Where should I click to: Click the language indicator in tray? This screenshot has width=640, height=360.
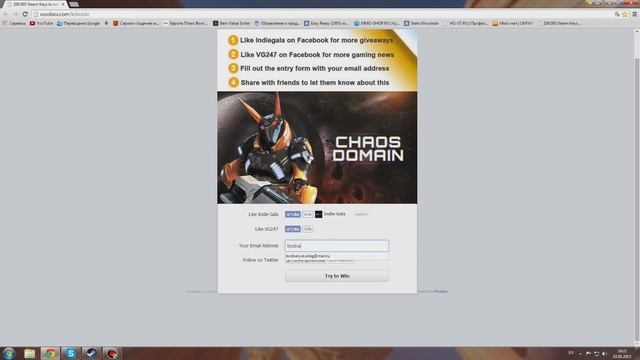tap(571, 353)
